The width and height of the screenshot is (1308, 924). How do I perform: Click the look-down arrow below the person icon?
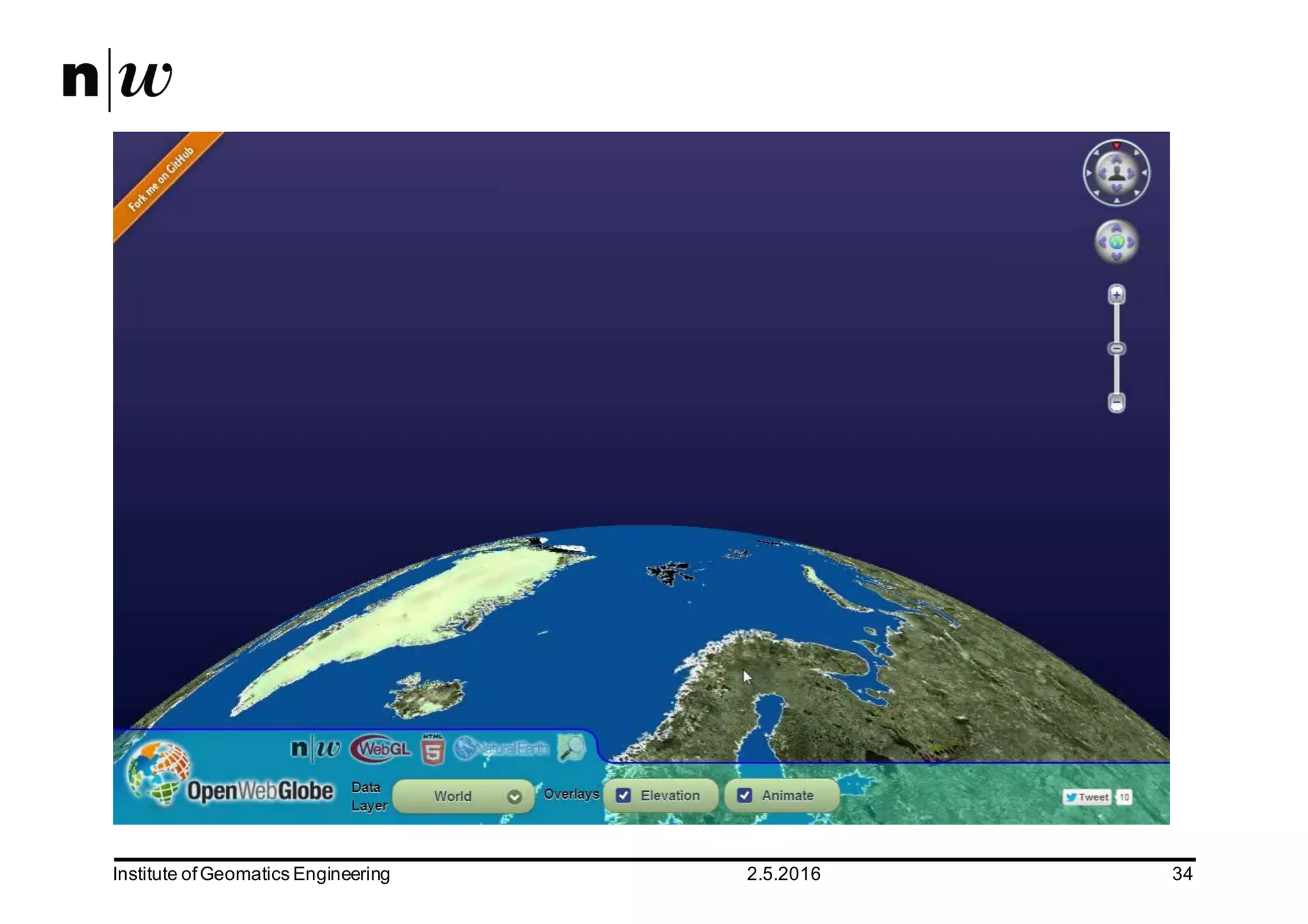[1116, 187]
